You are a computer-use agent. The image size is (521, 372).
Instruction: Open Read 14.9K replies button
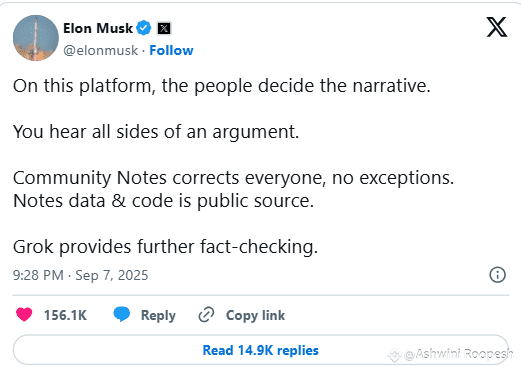(x=261, y=350)
